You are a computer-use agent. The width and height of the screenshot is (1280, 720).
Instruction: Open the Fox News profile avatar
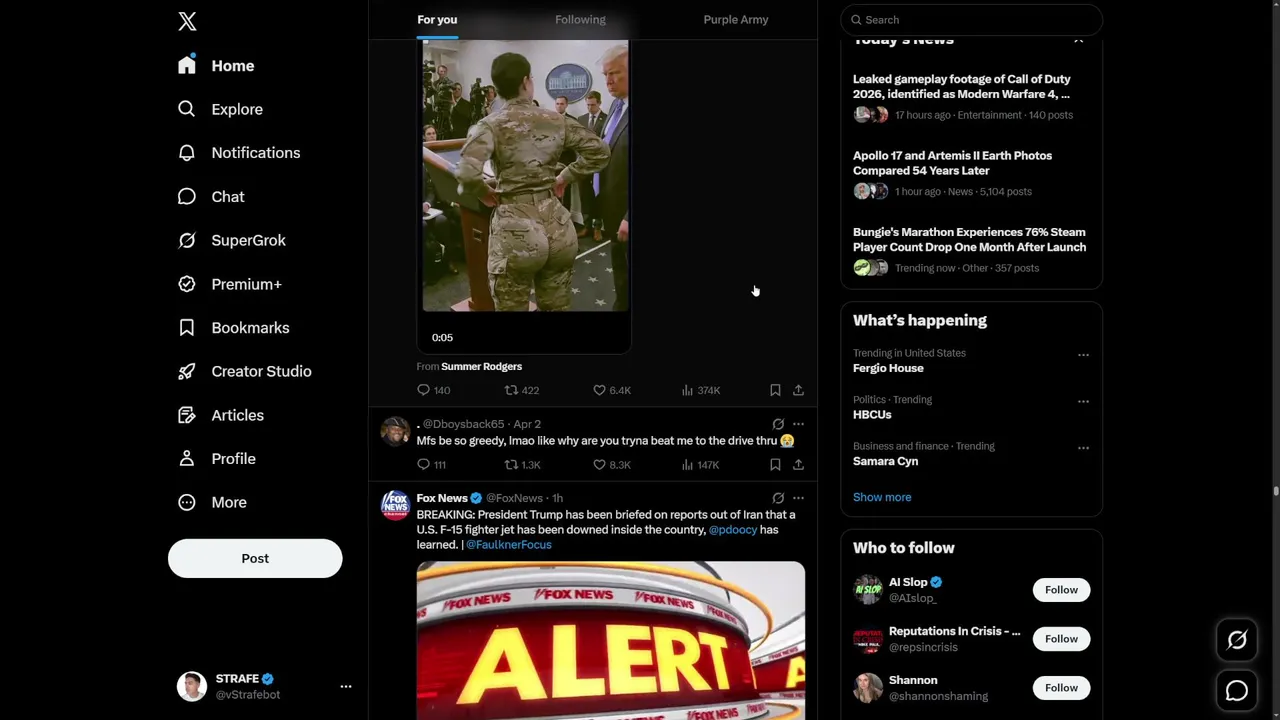(395, 505)
